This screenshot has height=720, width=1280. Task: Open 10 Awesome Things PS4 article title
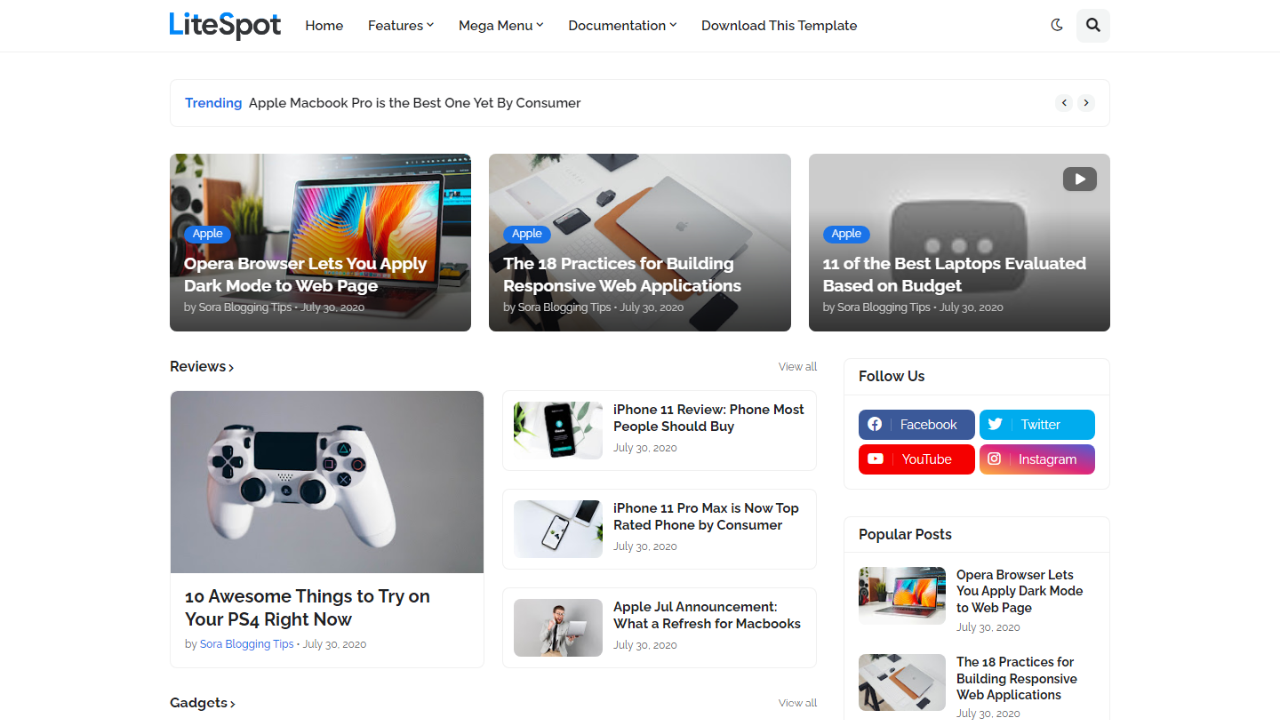pos(307,608)
